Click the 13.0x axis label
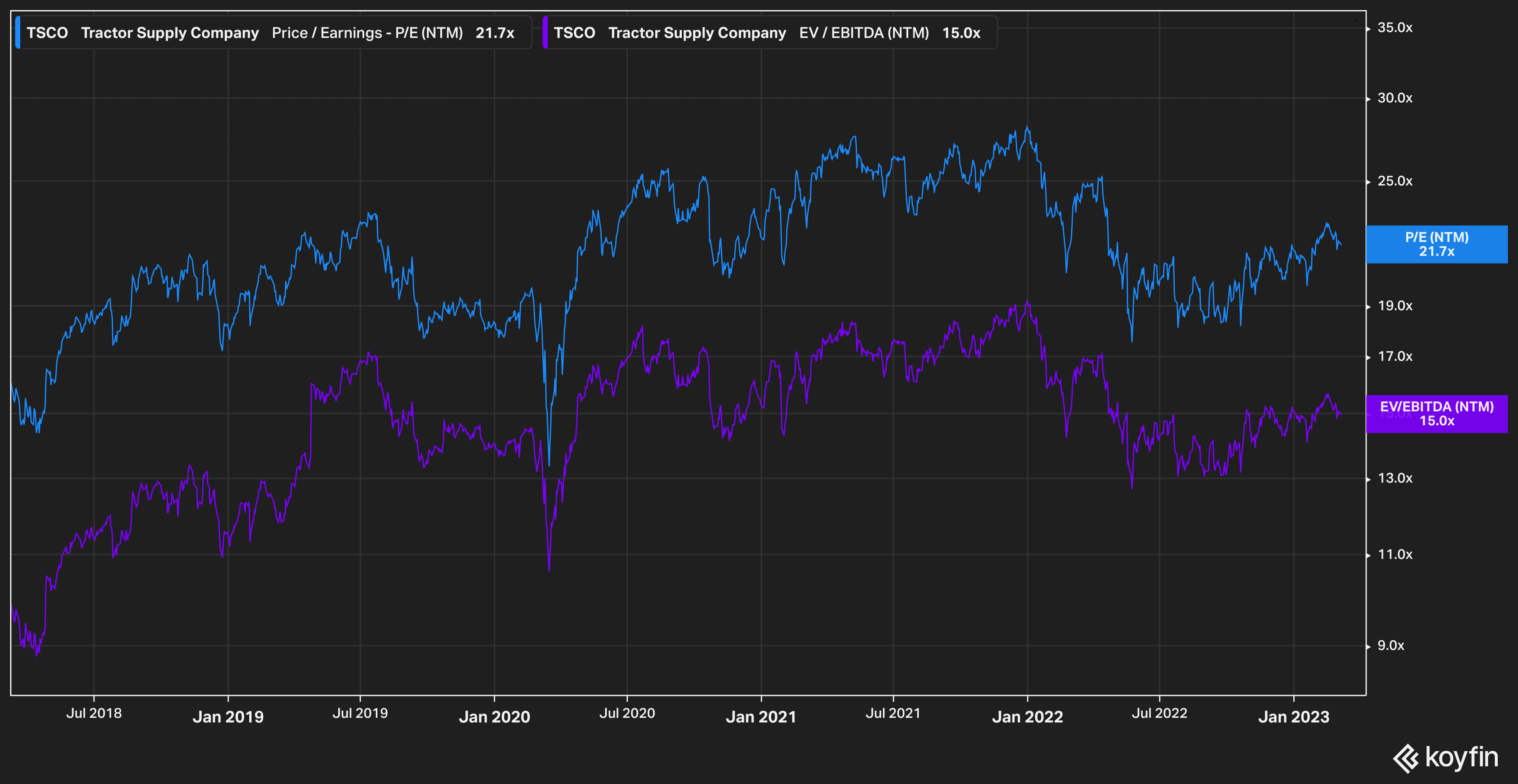1518x784 pixels. coord(1395,478)
